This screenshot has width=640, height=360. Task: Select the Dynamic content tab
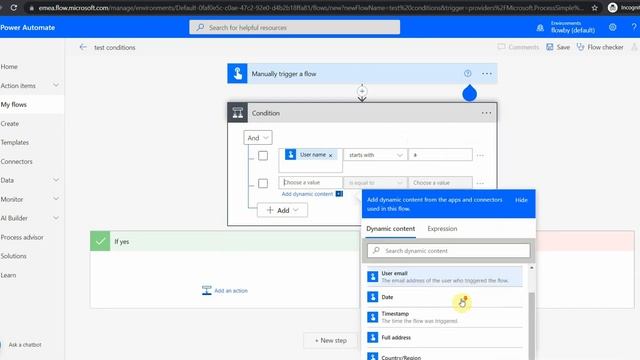(x=390, y=229)
